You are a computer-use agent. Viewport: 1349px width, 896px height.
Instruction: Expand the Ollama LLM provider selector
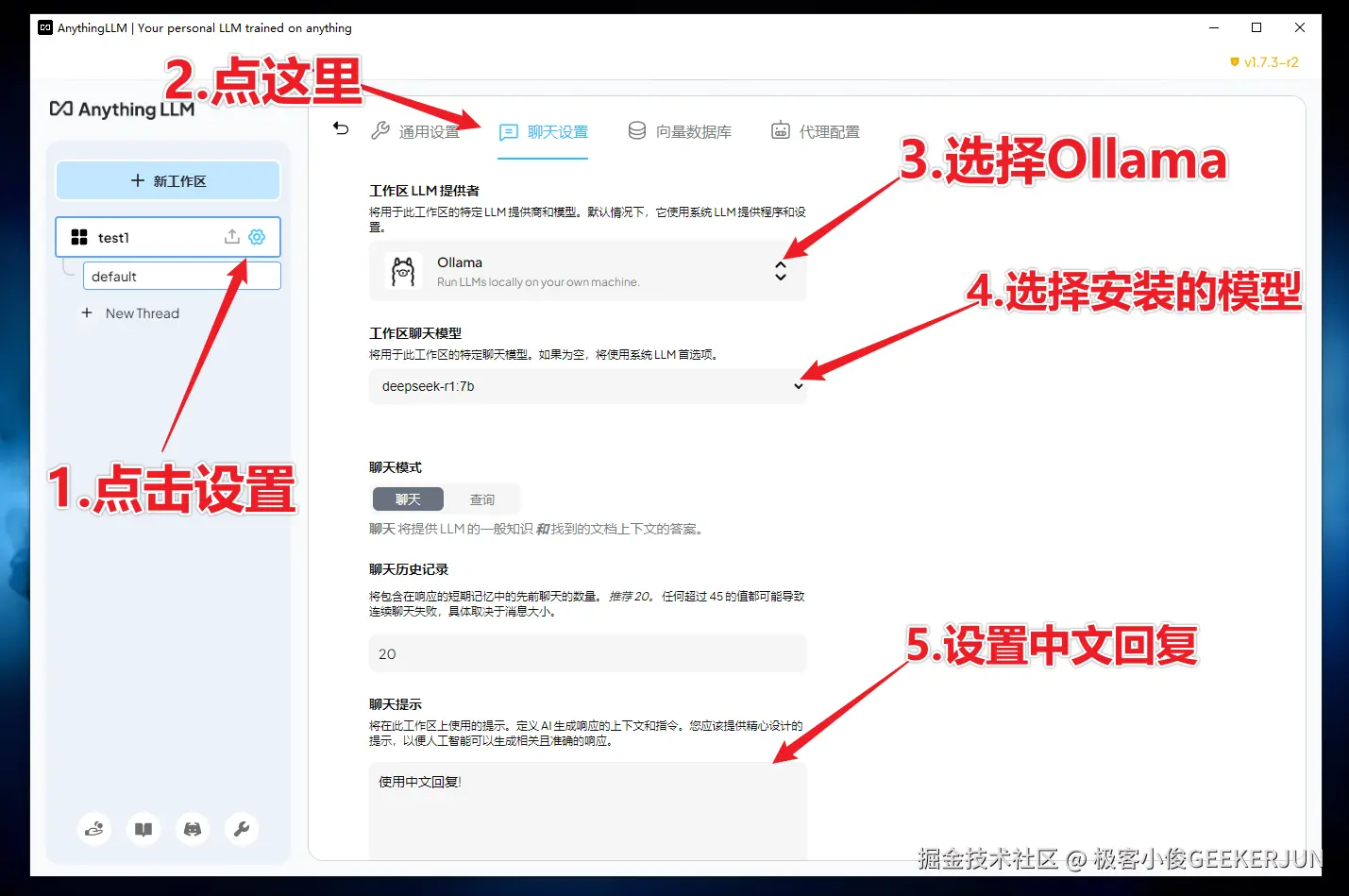(x=588, y=271)
